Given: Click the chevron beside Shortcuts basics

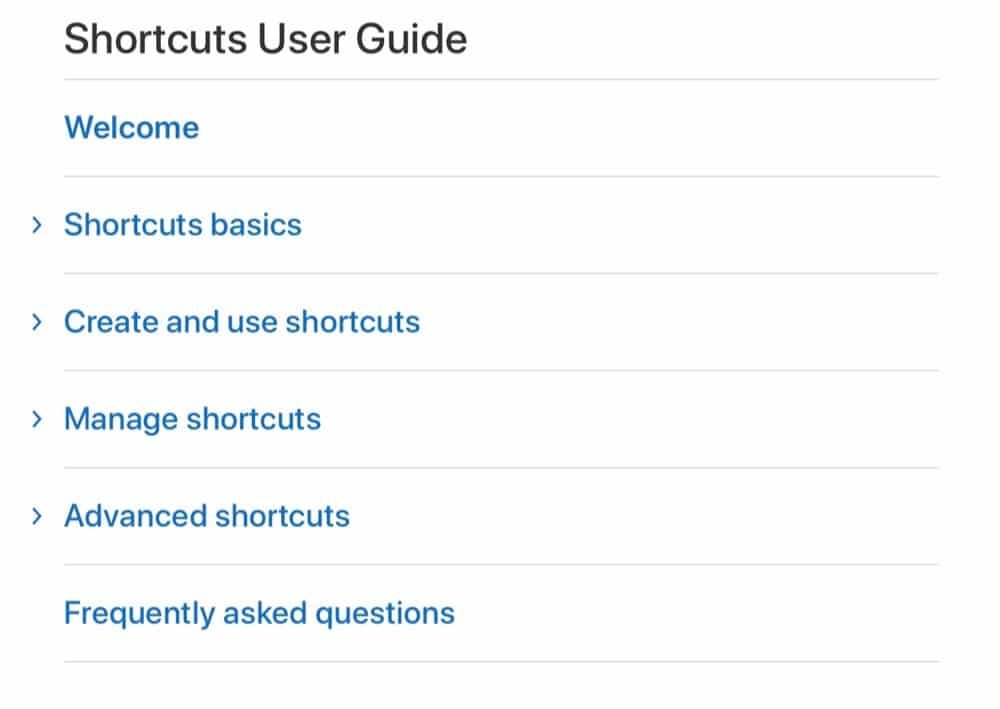Looking at the screenshot, I should tap(37, 224).
